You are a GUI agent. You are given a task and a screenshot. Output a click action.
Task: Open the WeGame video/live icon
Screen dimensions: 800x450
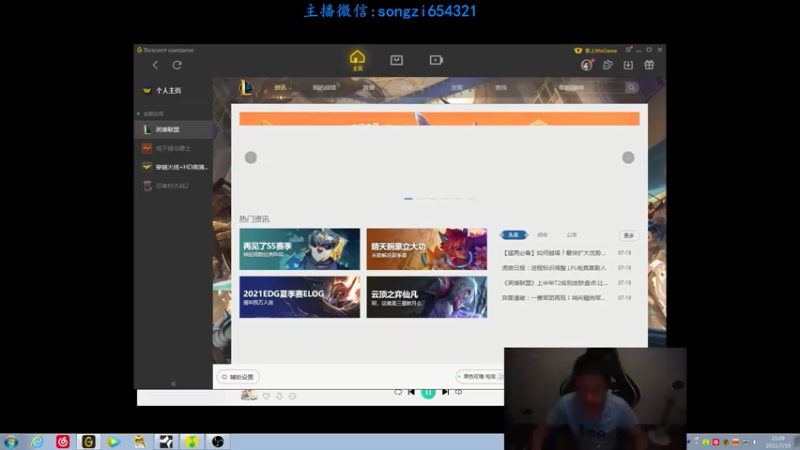(x=436, y=60)
